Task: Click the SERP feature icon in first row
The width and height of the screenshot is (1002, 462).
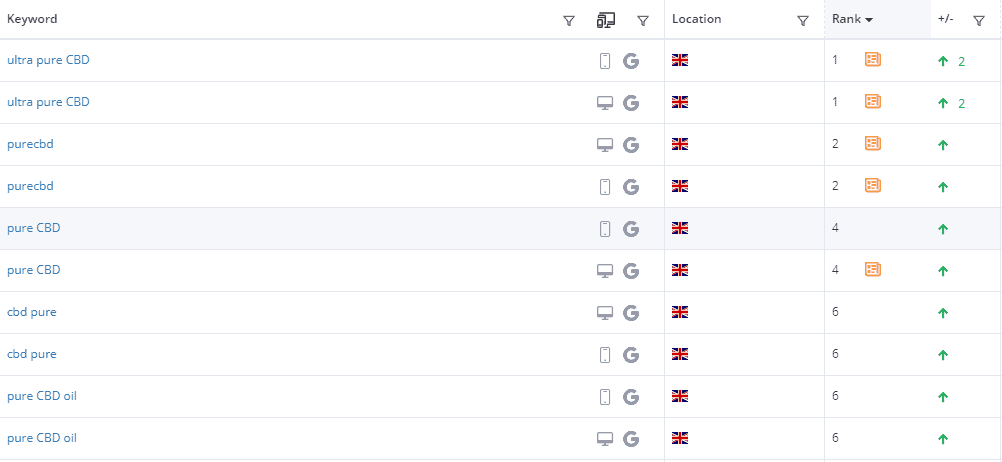Action: 872,59
